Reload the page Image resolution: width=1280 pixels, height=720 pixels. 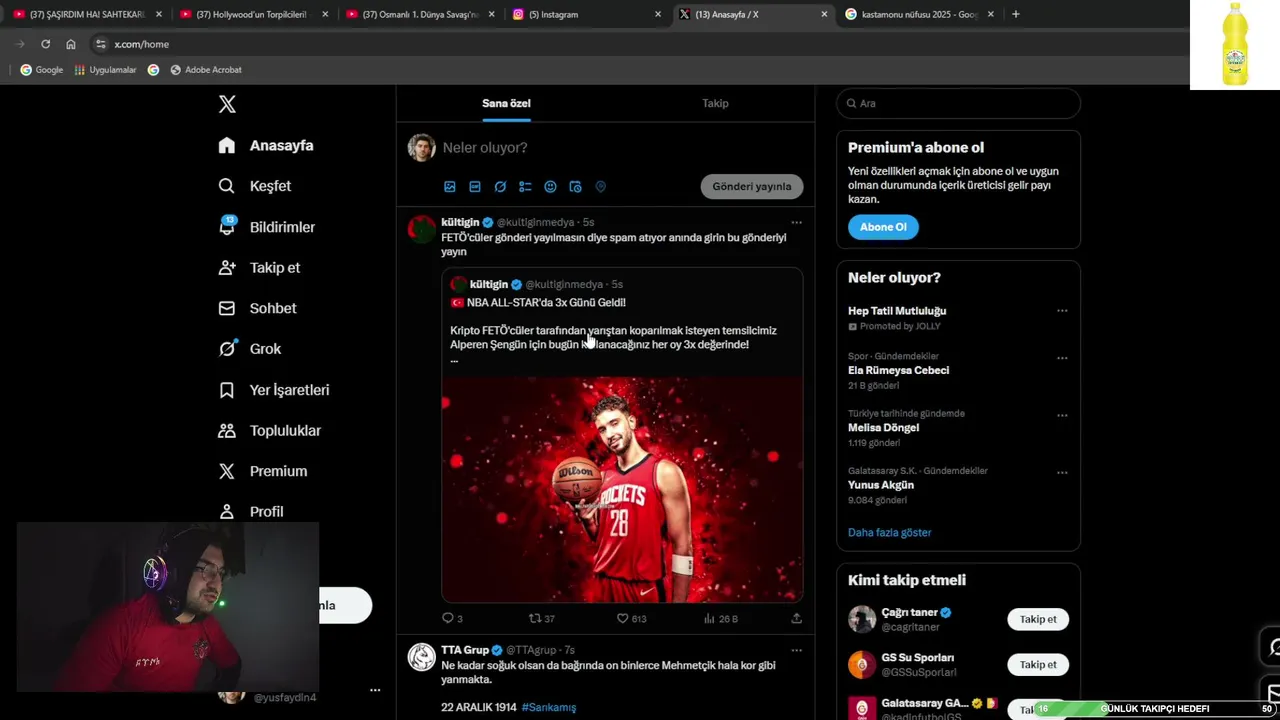point(45,44)
